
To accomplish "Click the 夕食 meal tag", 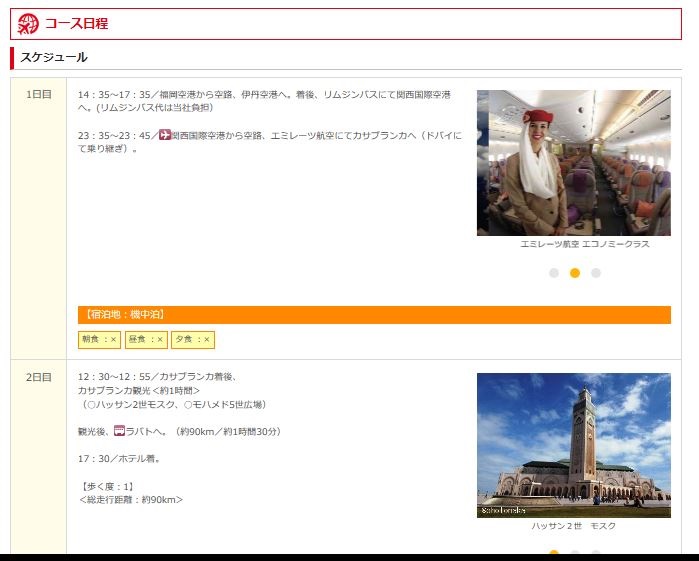I will (192, 340).
